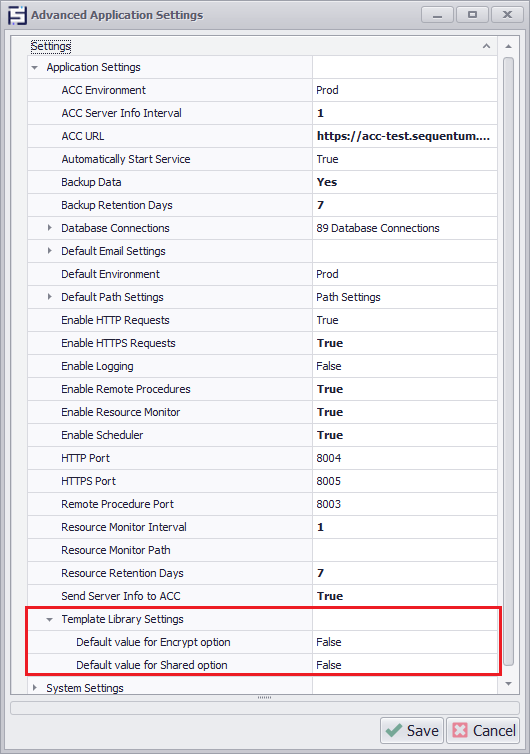The image size is (530, 754).
Task: Click the horizontal splitter grip below grid
Action: [265, 697]
